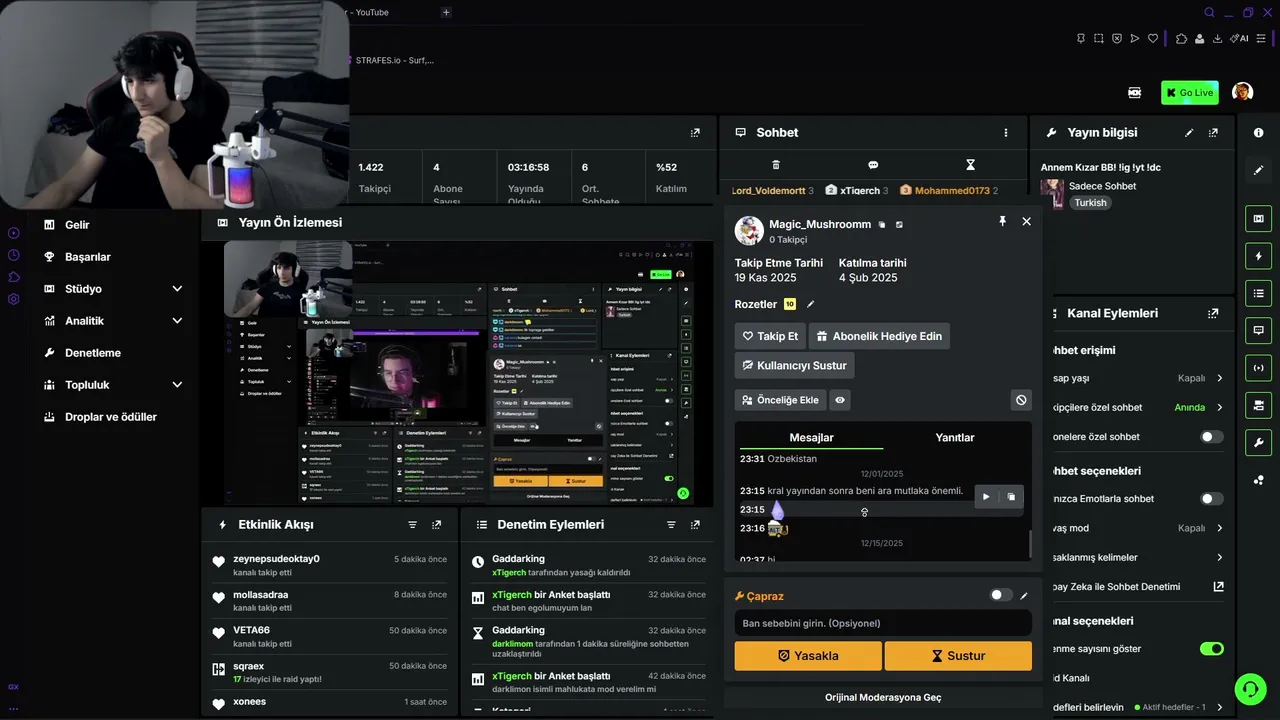Open the banned words (kelimeler) chevron
The width and height of the screenshot is (1280, 720).
[x=1220, y=557]
